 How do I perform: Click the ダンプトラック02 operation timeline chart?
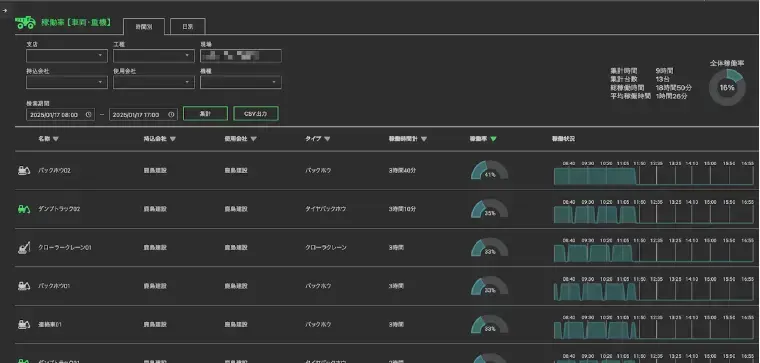pyautogui.click(x=654, y=212)
